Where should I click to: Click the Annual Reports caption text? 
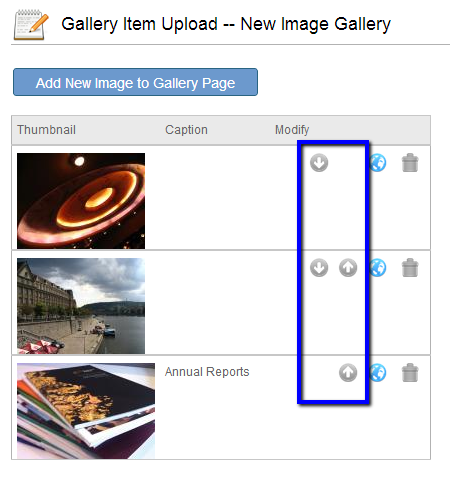coord(207,372)
